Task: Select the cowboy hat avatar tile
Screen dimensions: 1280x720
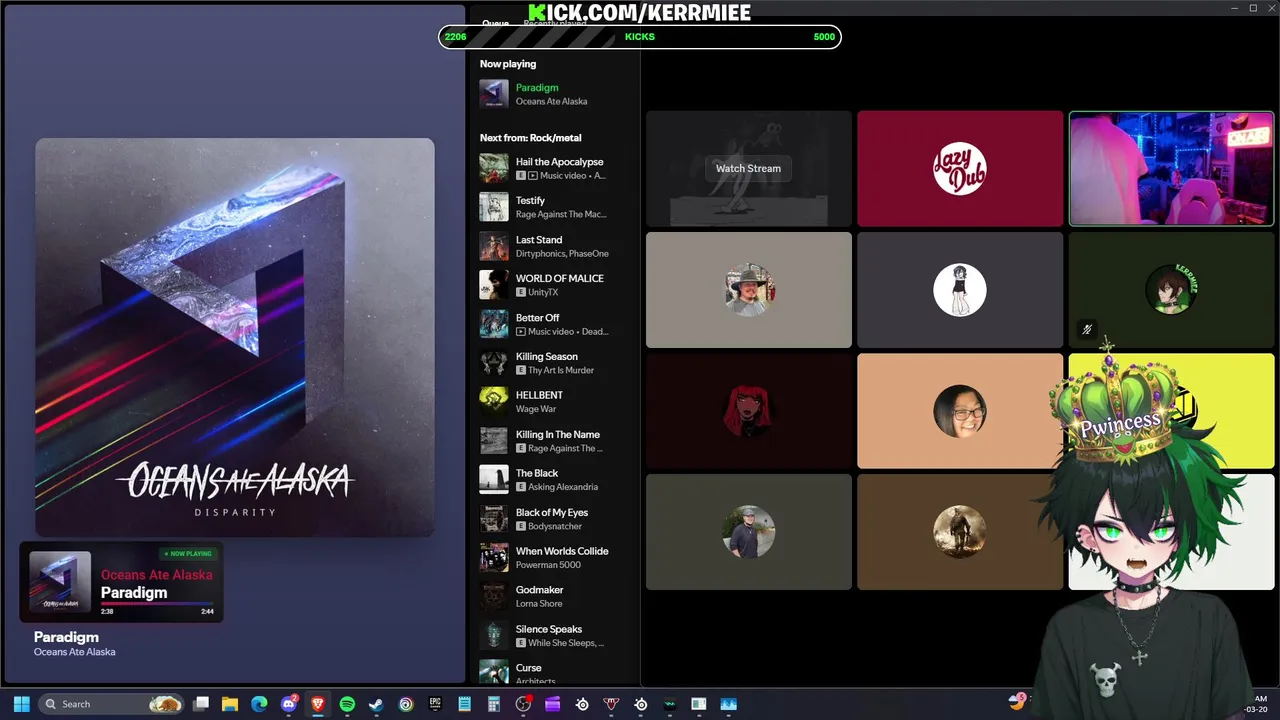Action: click(x=749, y=290)
